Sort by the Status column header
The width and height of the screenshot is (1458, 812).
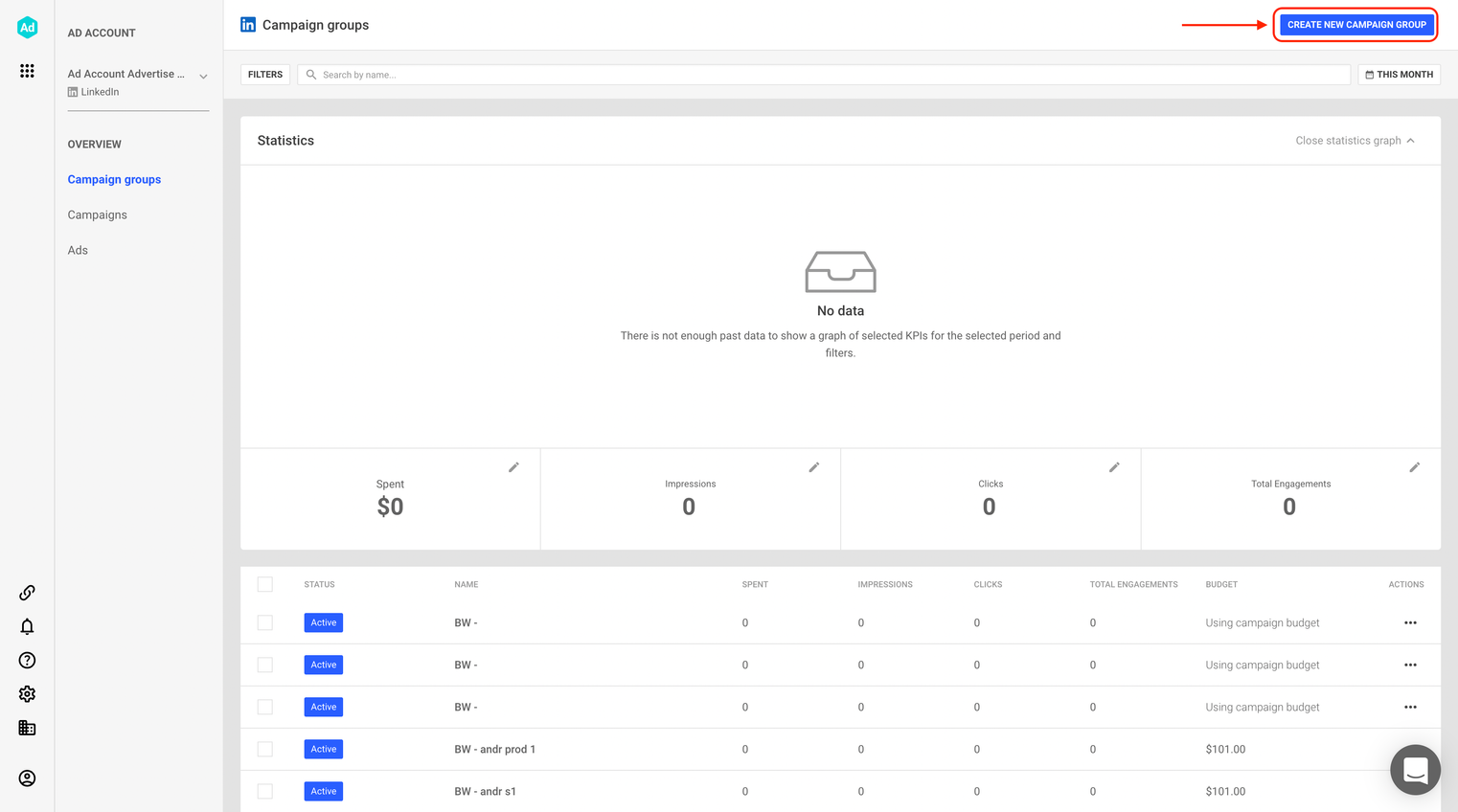click(319, 584)
